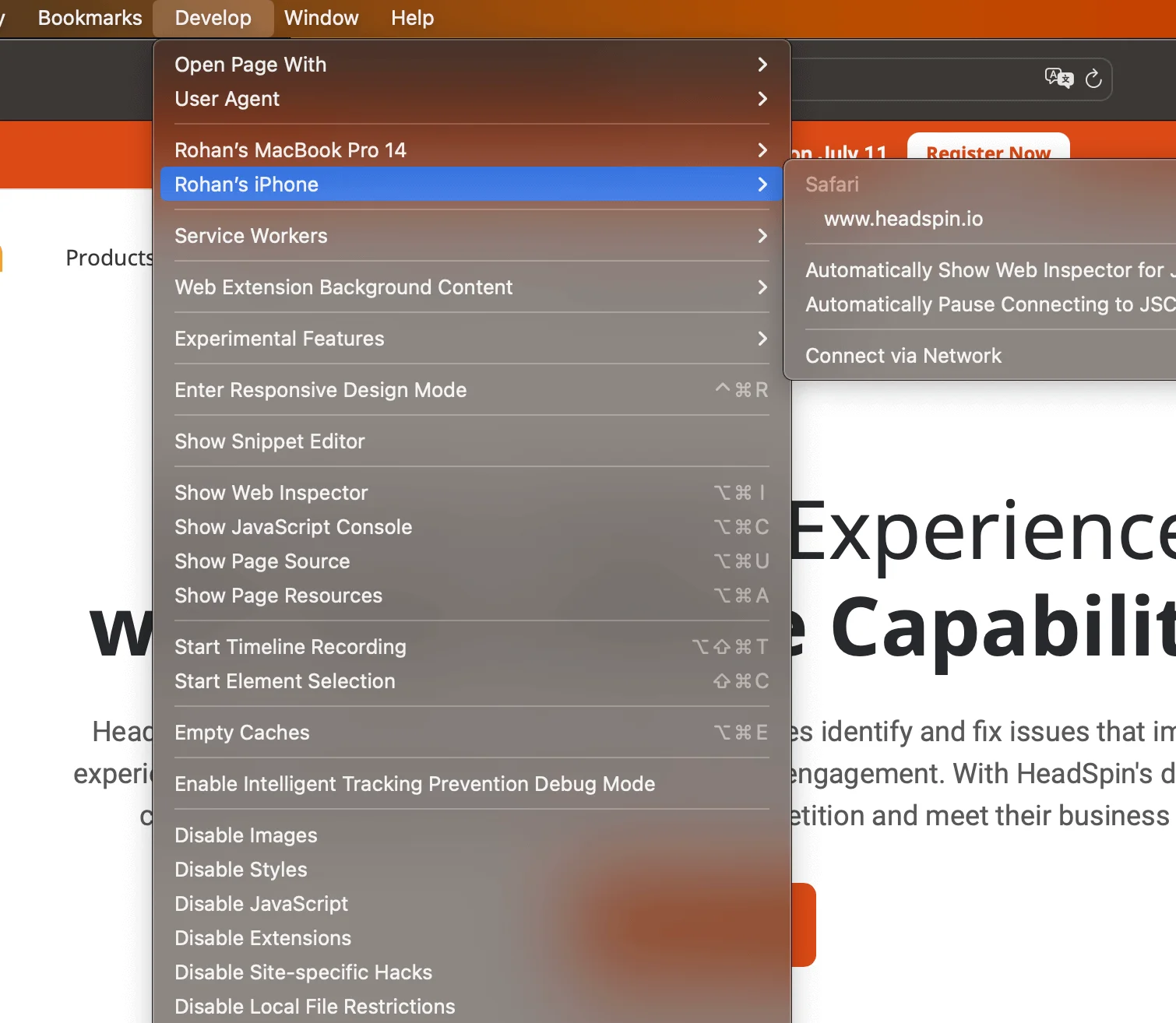Close the Develop menu in menu bar
The width and height of the screenshot is (1176, 1023).
(213, 18)
